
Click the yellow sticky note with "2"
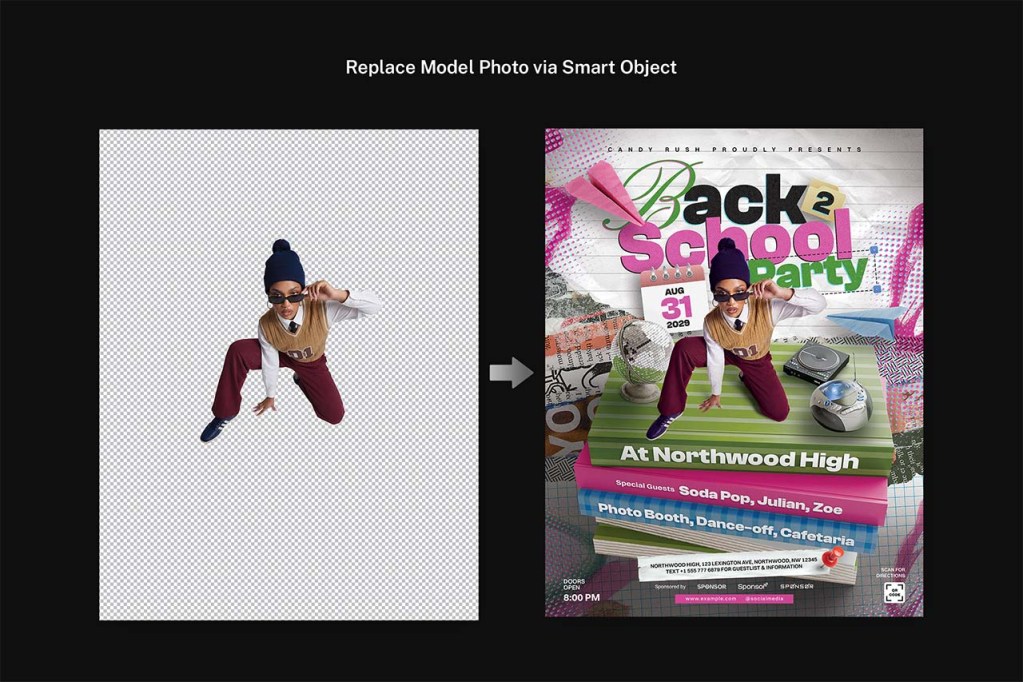coord(825,202)
